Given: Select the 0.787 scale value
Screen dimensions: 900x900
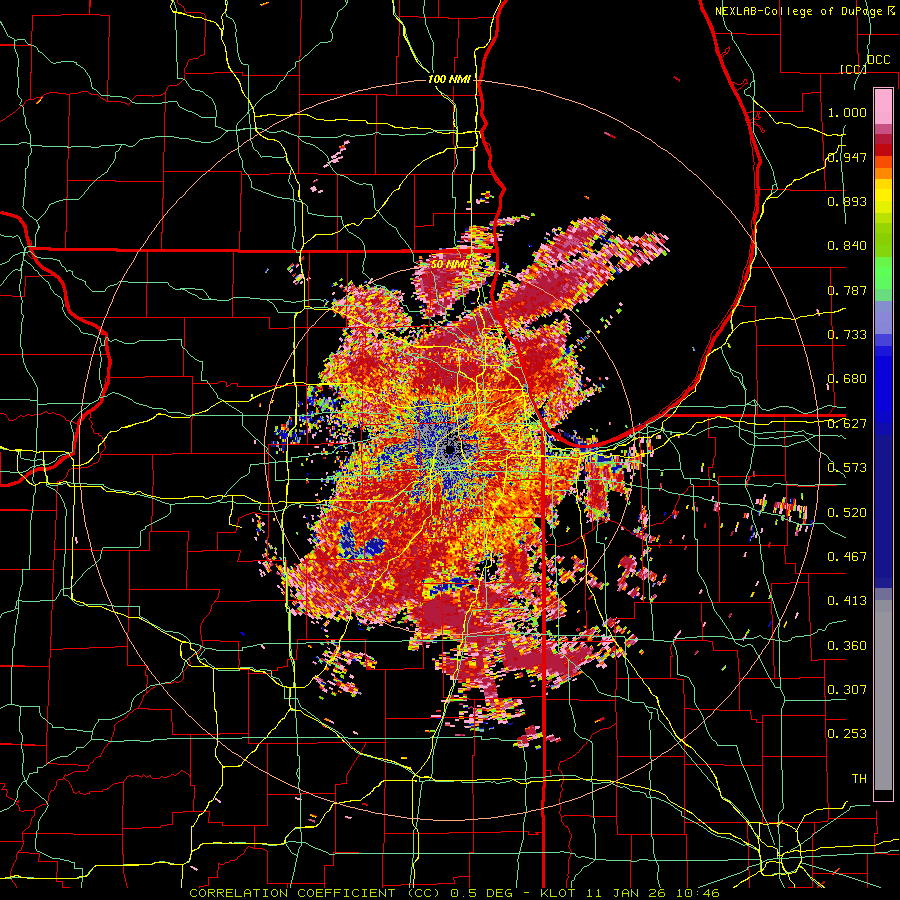Looking at the screenshot, I should pos(847,290).
